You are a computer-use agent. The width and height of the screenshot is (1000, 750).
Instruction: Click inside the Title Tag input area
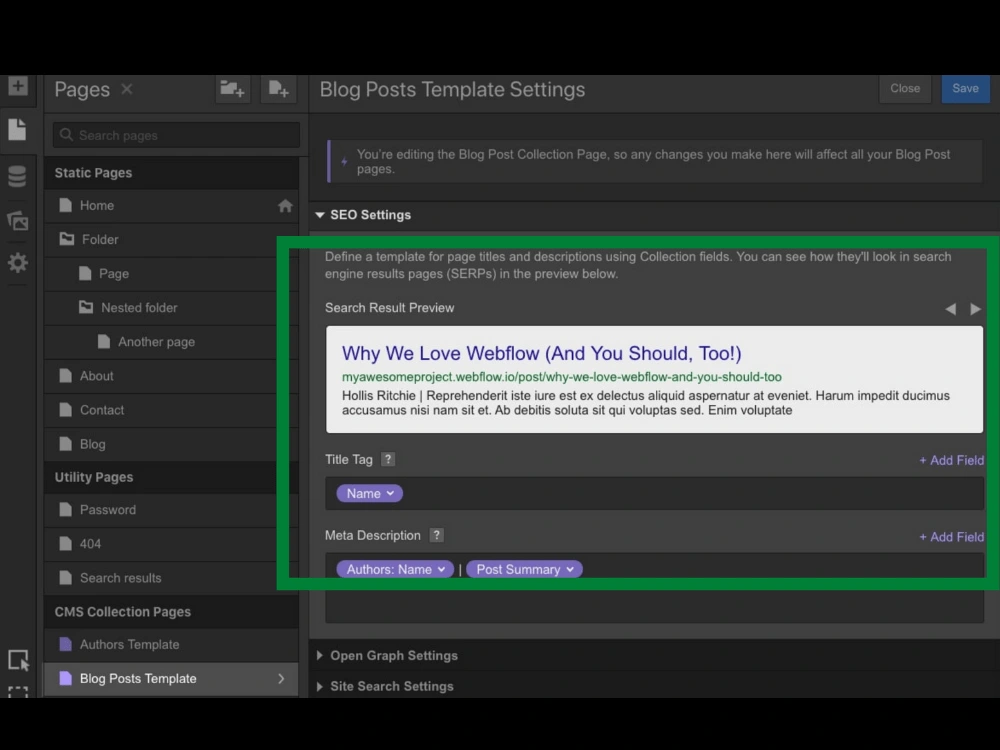pos(654,494)
